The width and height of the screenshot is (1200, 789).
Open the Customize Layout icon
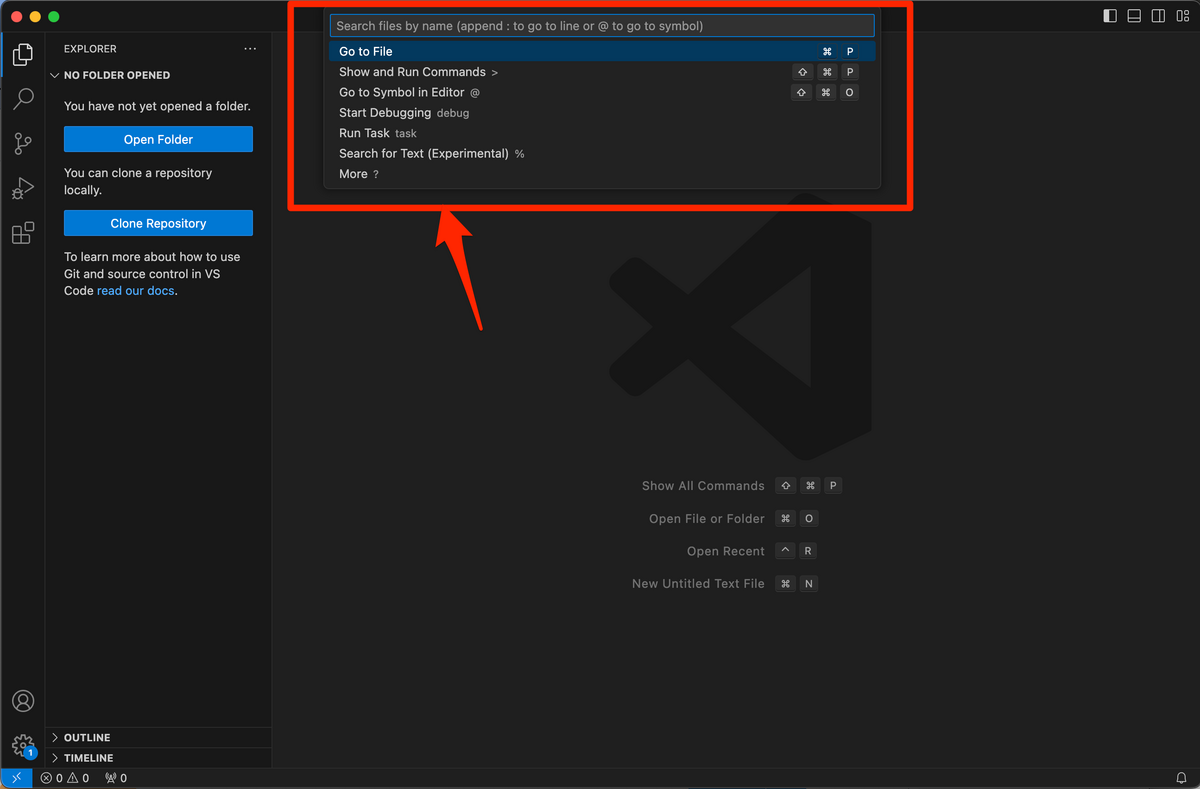1183,16
